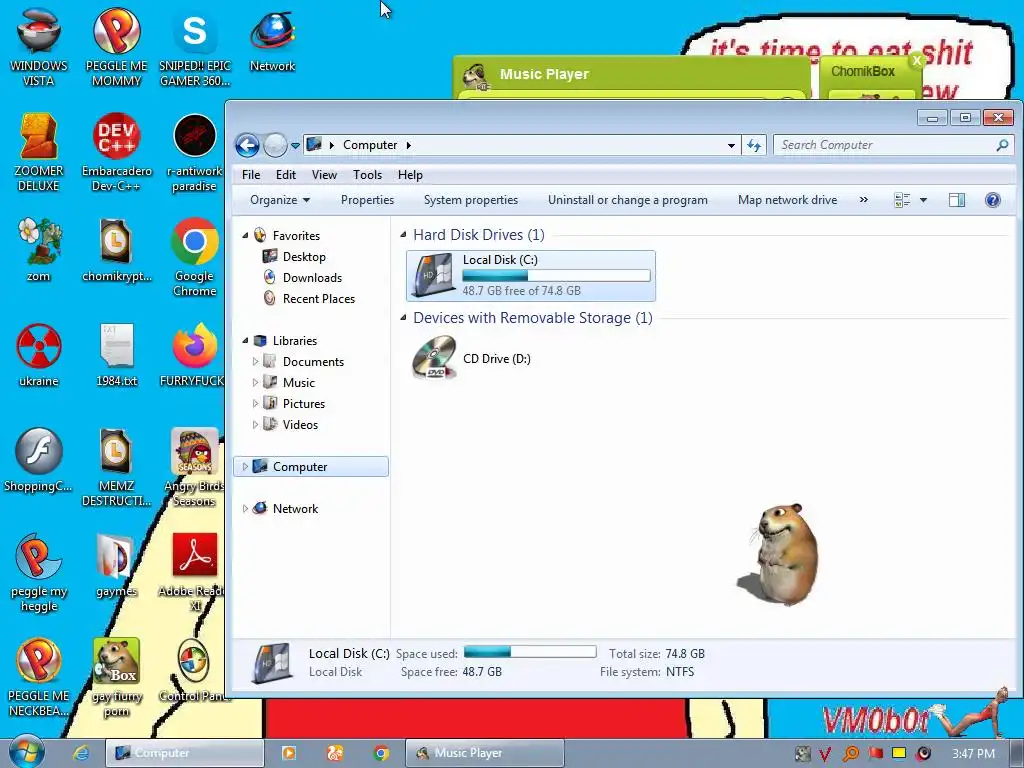Open the Organize dropdown
Image resolution: width=1024 pixels, height=768 pixels.
click(x=280, y=200)
